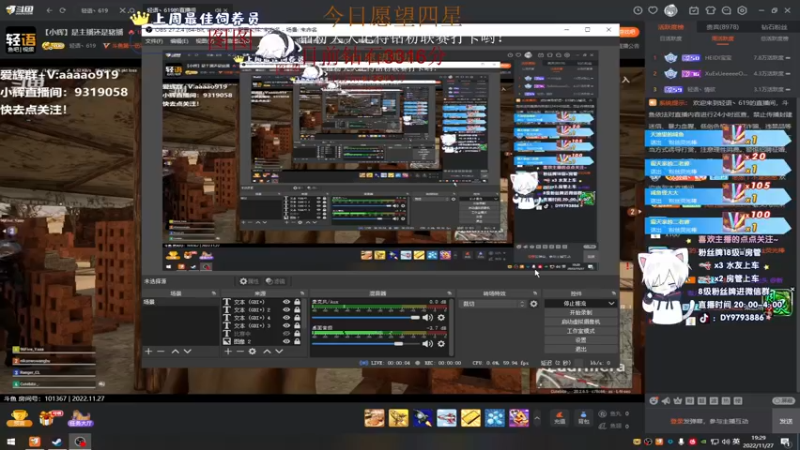
Task: Adjust the microphone/Aux volume slider
Action: pos(365,317)
